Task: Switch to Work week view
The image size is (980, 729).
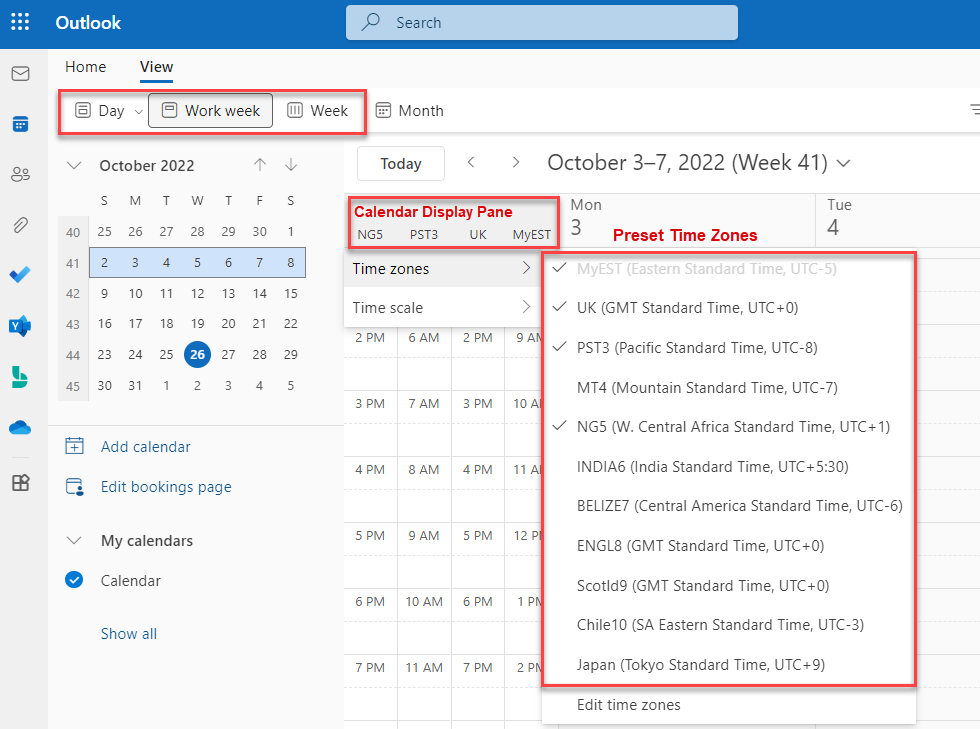Action: pos(211,111)
